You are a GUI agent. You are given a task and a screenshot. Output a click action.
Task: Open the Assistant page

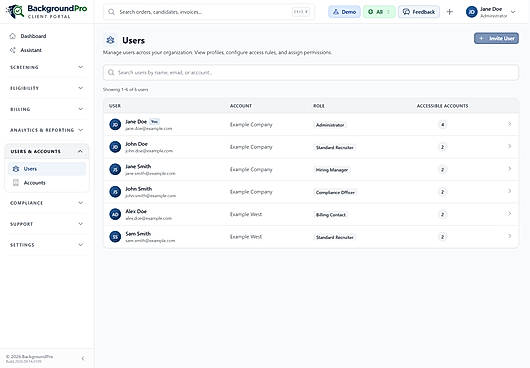point(26,50)
